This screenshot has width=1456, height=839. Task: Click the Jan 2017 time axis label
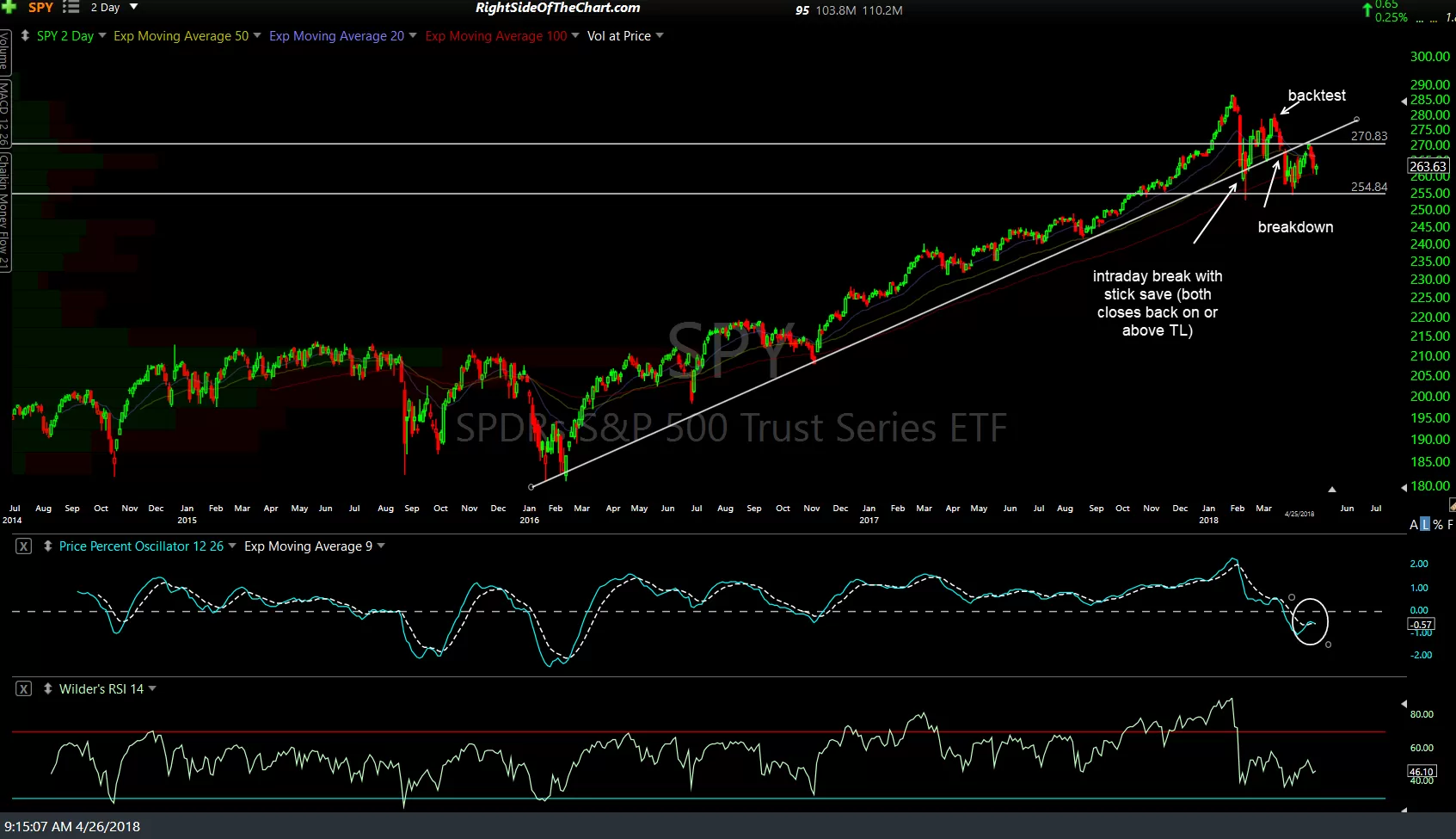pyautogui.click(x=869, y=514)
